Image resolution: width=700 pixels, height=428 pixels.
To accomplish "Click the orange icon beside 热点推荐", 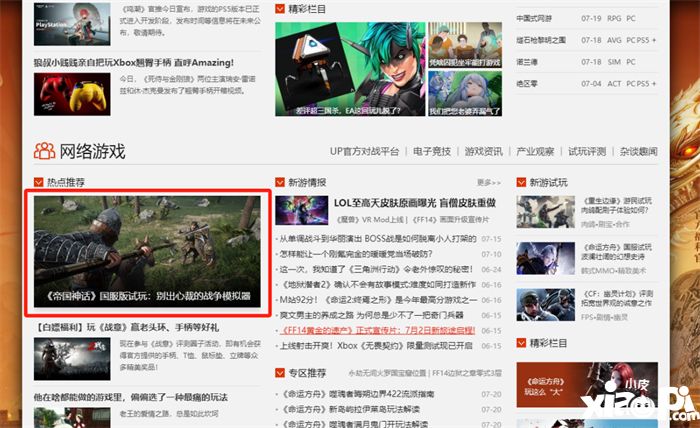I will (38, 182).
